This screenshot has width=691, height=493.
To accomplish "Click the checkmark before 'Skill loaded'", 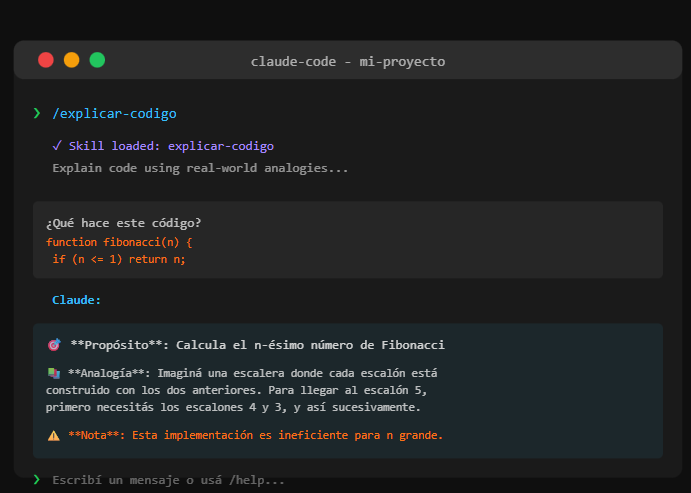I will [x=57, y=145].
